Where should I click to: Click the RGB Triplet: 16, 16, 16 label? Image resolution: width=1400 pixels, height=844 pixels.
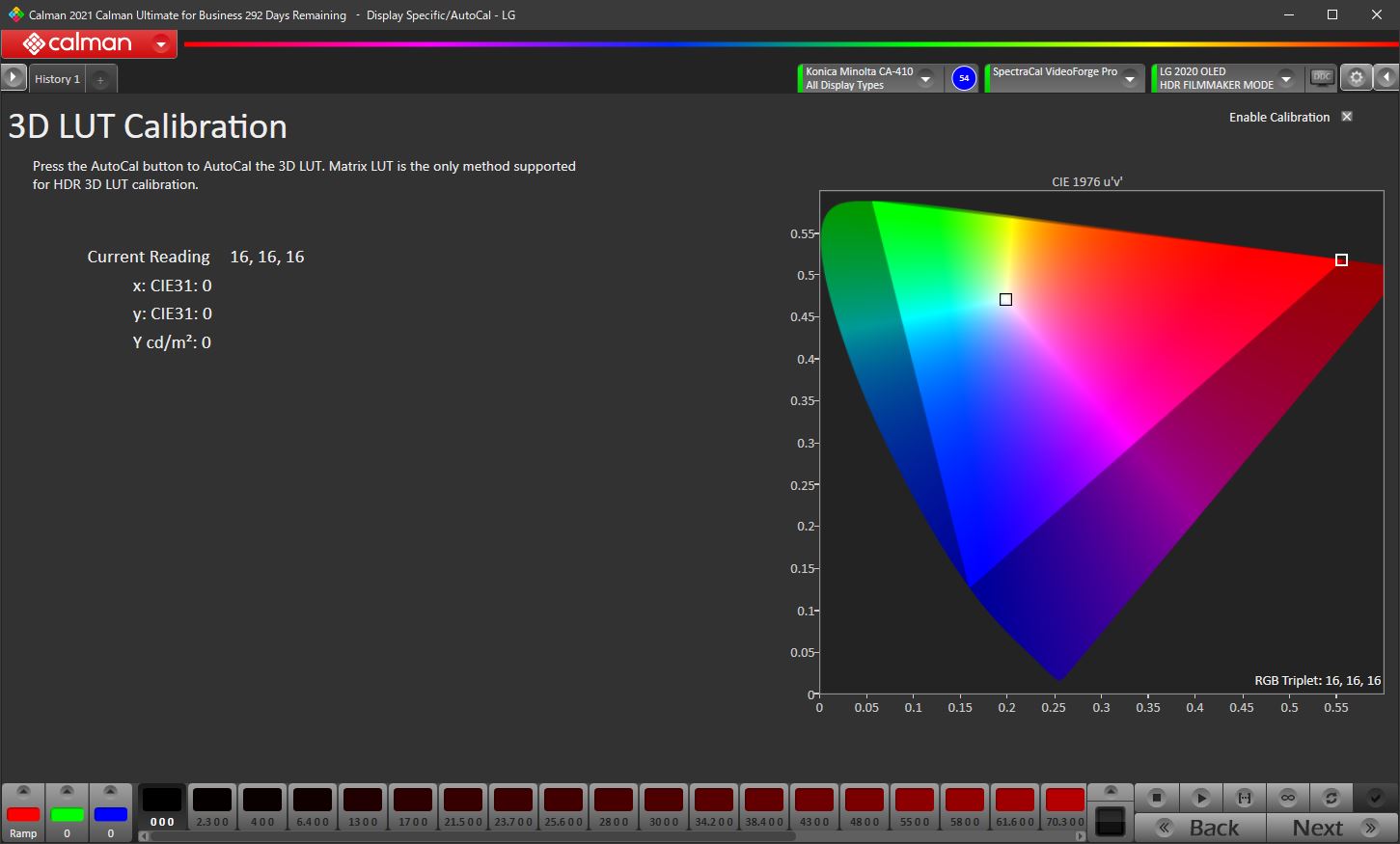pyautogui.click(x=1318, y=680)
